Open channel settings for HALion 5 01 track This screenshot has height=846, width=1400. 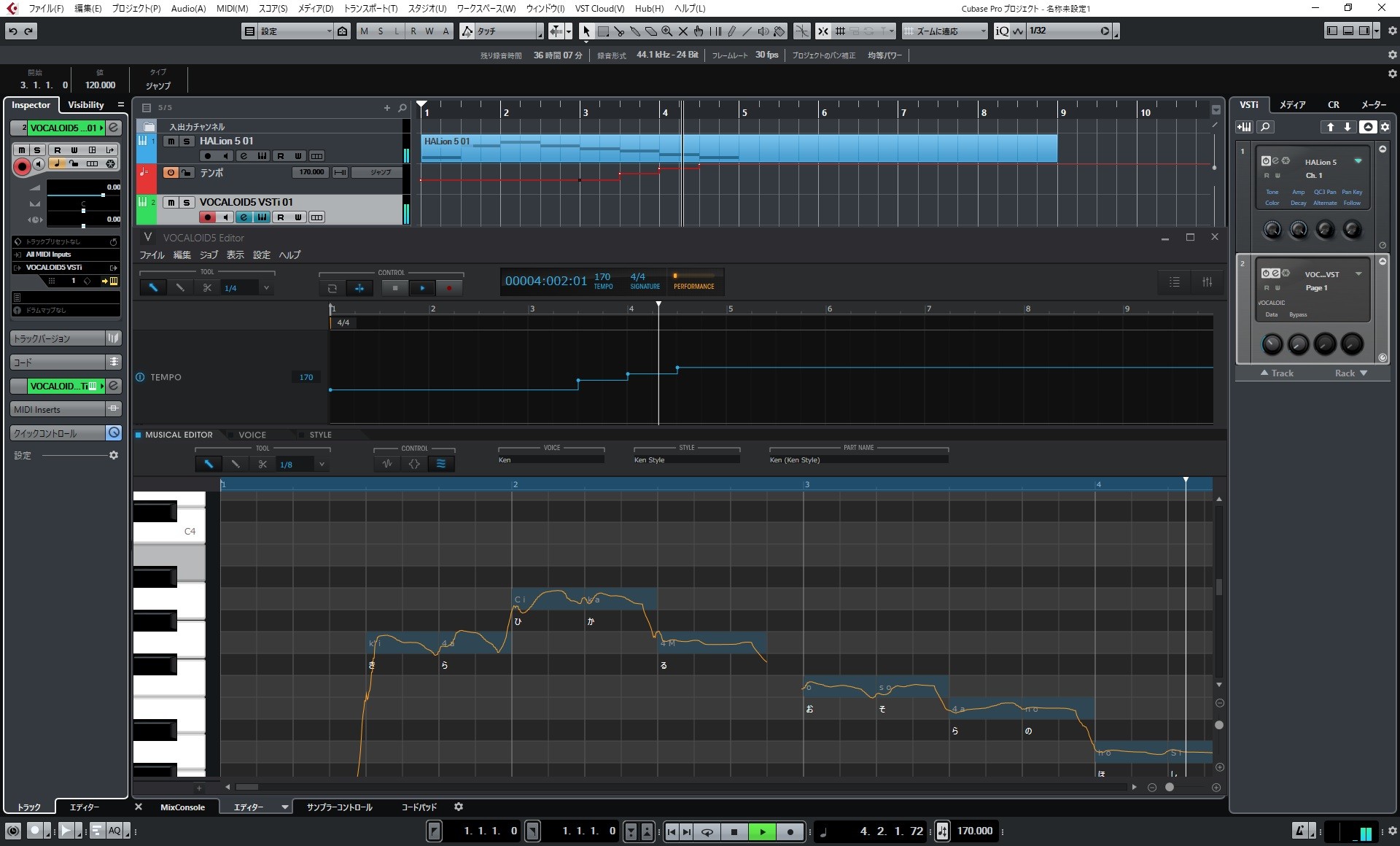244,155
